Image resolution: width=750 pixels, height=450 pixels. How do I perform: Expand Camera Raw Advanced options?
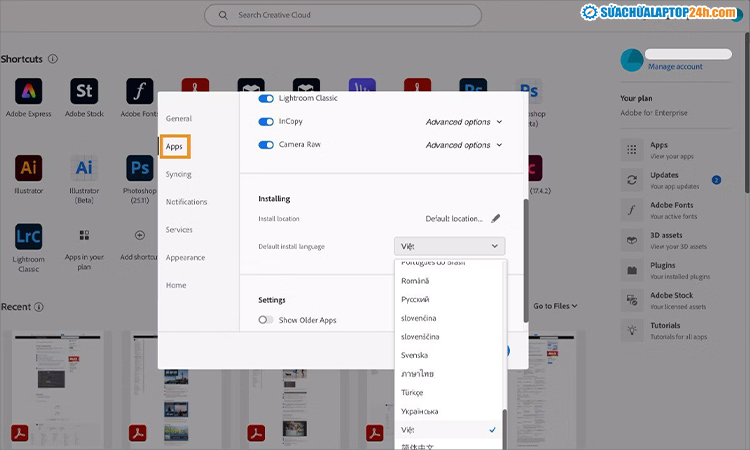pos(463,145)
